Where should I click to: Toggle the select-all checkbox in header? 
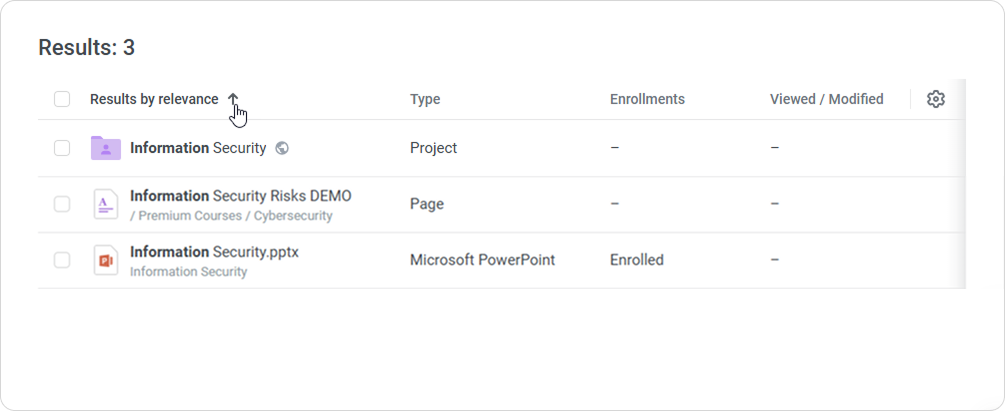[62, 99]
